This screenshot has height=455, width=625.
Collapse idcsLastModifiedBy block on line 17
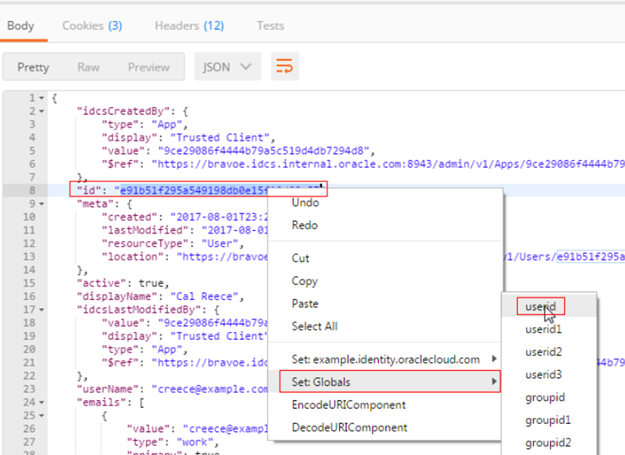41,310
